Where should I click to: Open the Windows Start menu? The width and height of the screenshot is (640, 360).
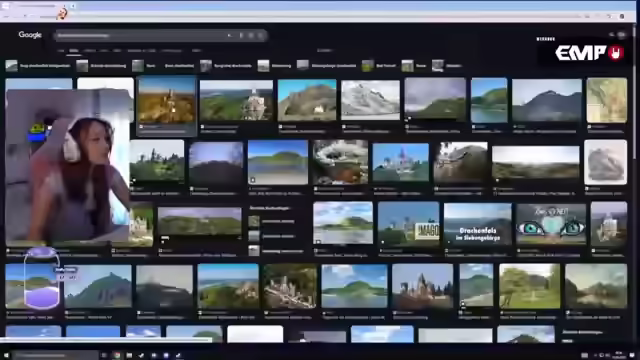6,355
